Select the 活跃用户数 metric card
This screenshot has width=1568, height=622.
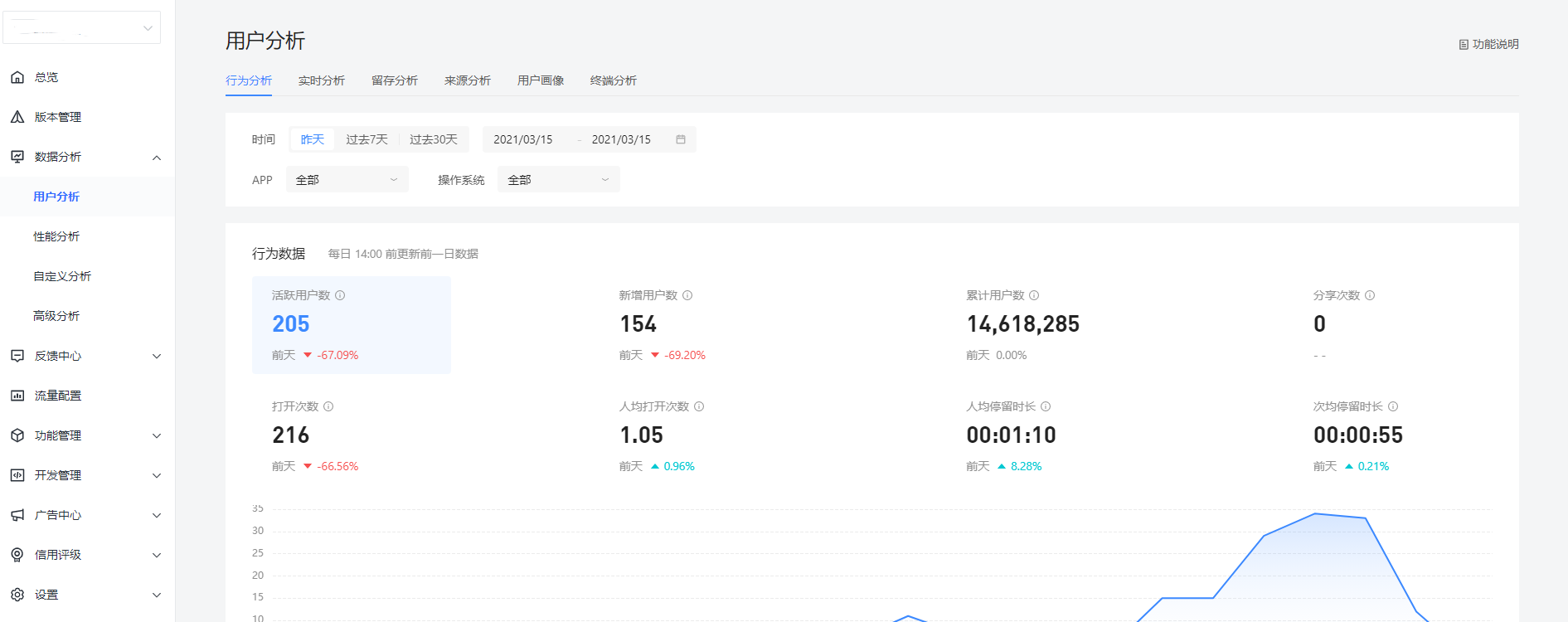pyautogui.click(x=352, y=325)
